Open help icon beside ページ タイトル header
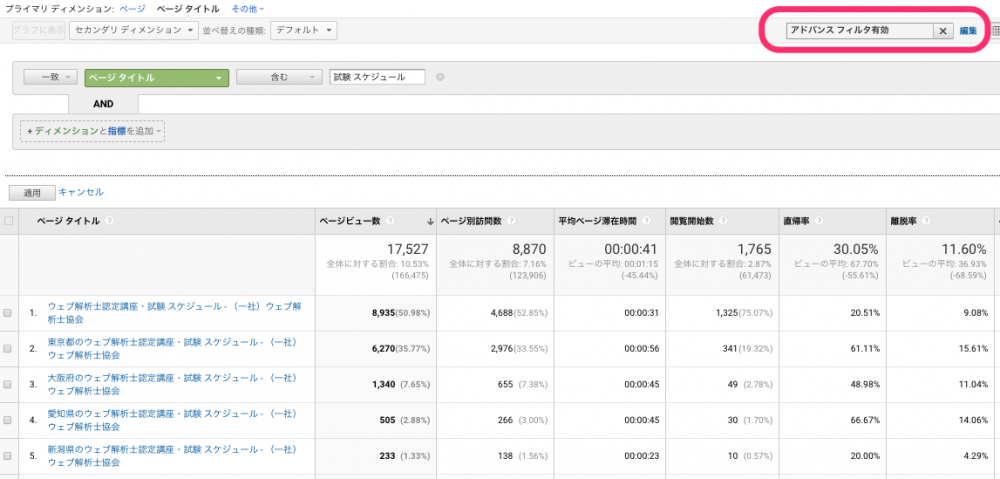 coord(110,221)
